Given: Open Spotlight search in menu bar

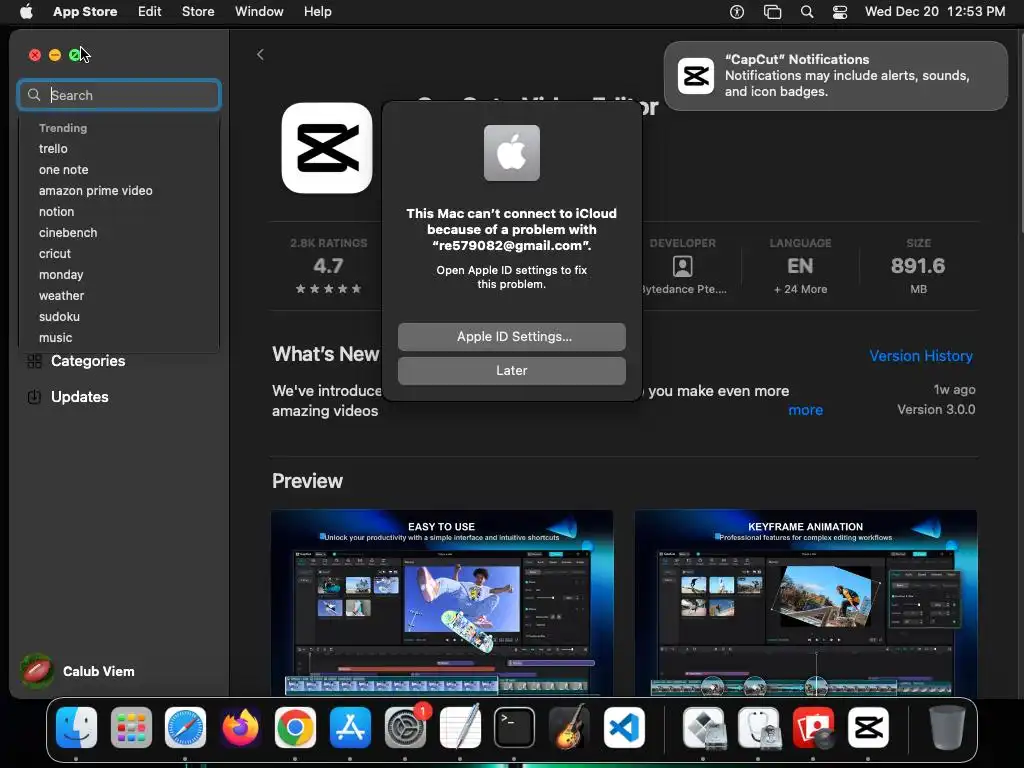Looking at the screenshot, I should point(807,12).
